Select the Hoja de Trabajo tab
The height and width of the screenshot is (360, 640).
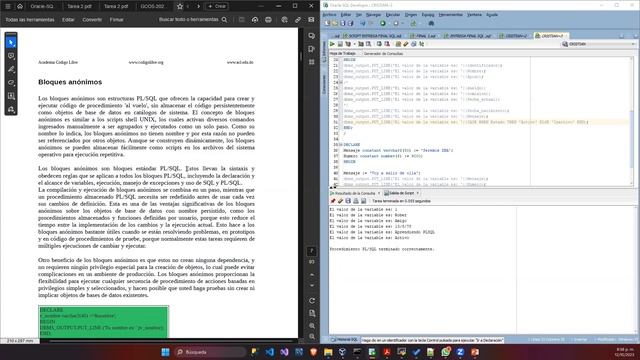pos(343,53)
